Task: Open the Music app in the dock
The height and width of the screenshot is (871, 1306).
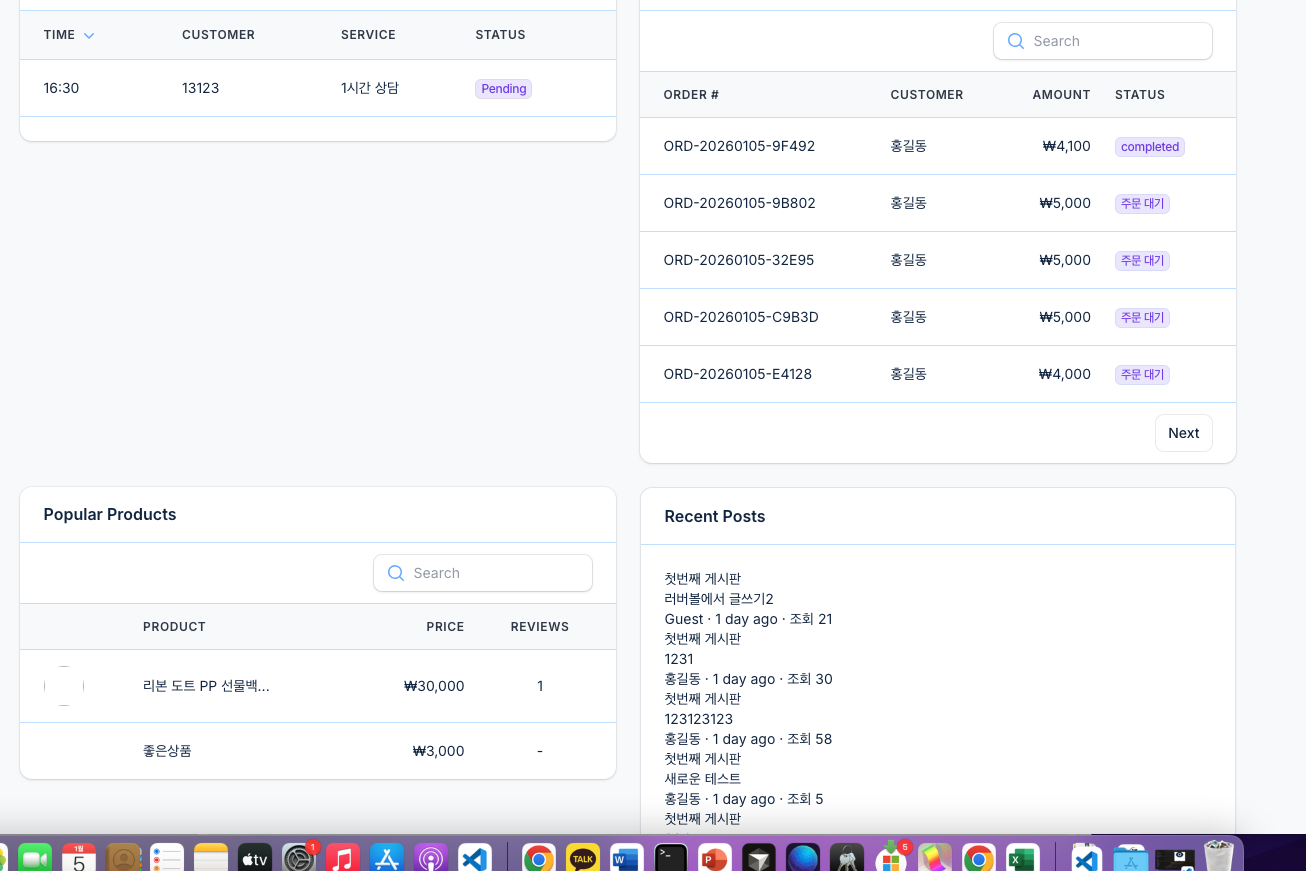Action: coord(342,858)
